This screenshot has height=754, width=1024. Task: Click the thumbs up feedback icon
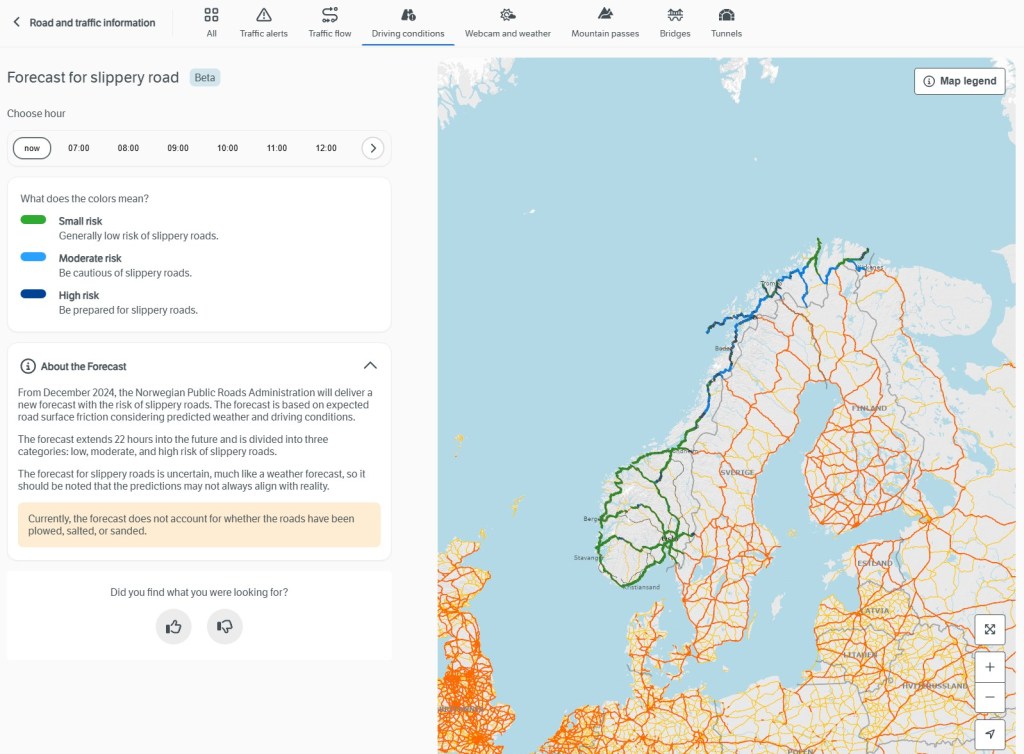point(174,627)
